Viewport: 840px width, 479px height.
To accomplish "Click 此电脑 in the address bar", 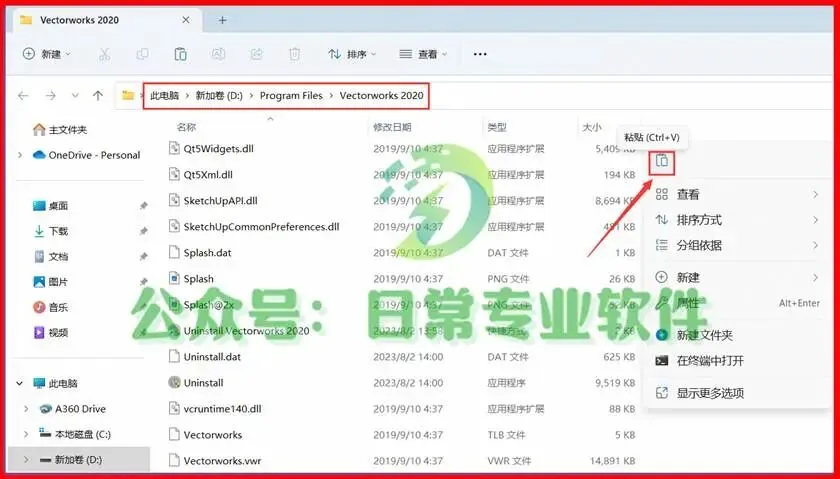I will click(x=164, y=96).
